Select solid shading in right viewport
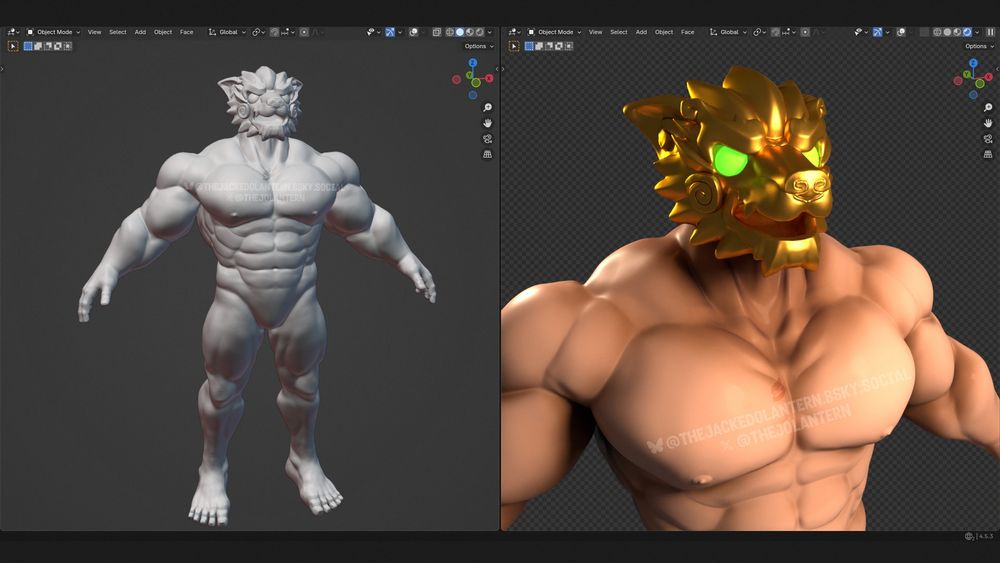The height and width of the screenshot is (563, 1000). pos(947,32)
